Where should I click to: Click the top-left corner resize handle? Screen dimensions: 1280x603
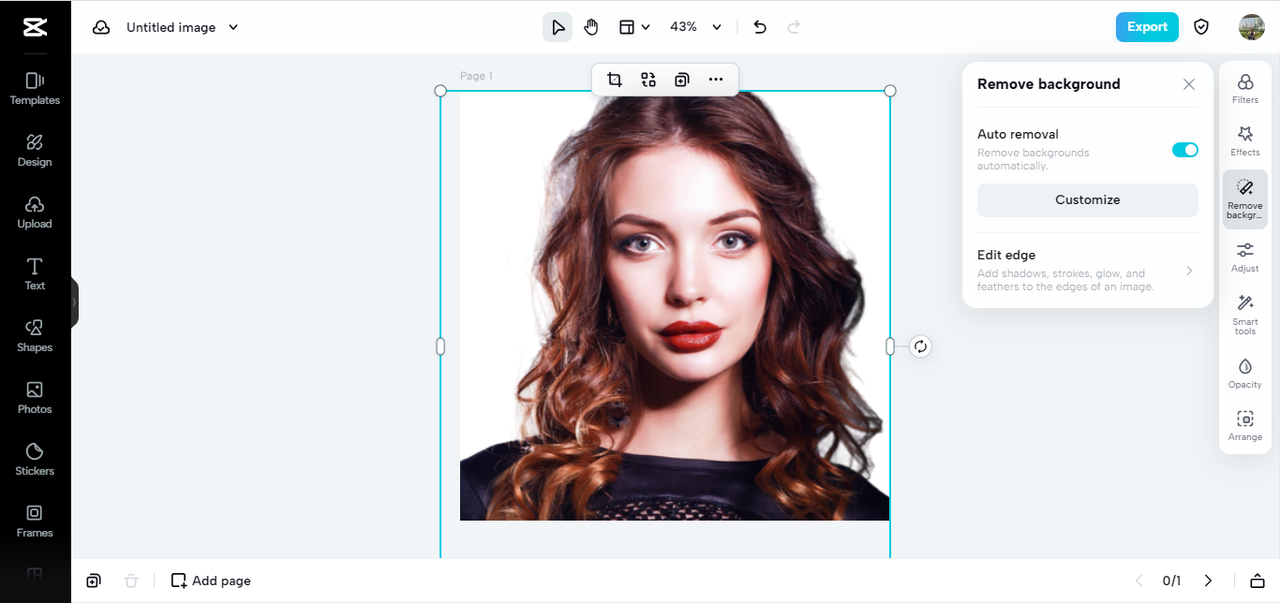(x=440, y=90)
